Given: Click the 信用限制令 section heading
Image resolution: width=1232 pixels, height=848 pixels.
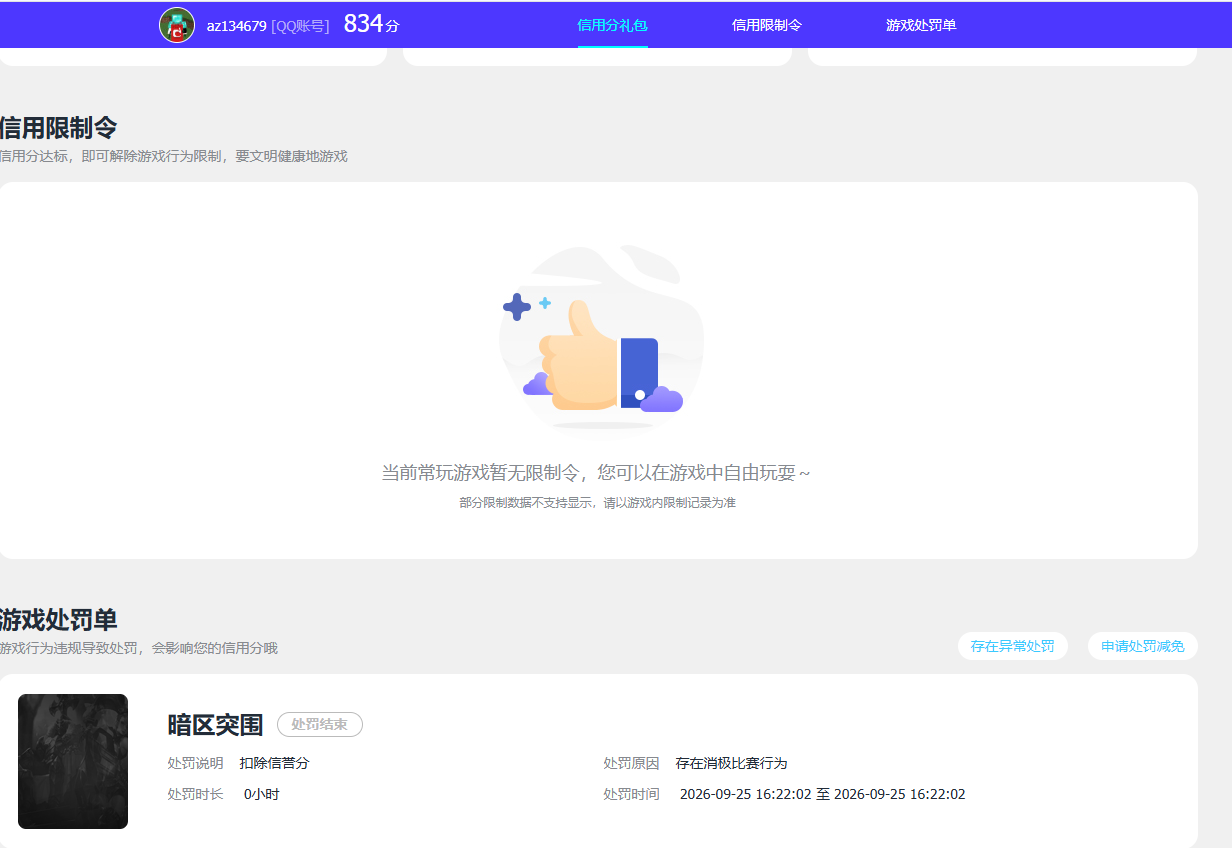Looking at the screenshot, I should 58,128.
